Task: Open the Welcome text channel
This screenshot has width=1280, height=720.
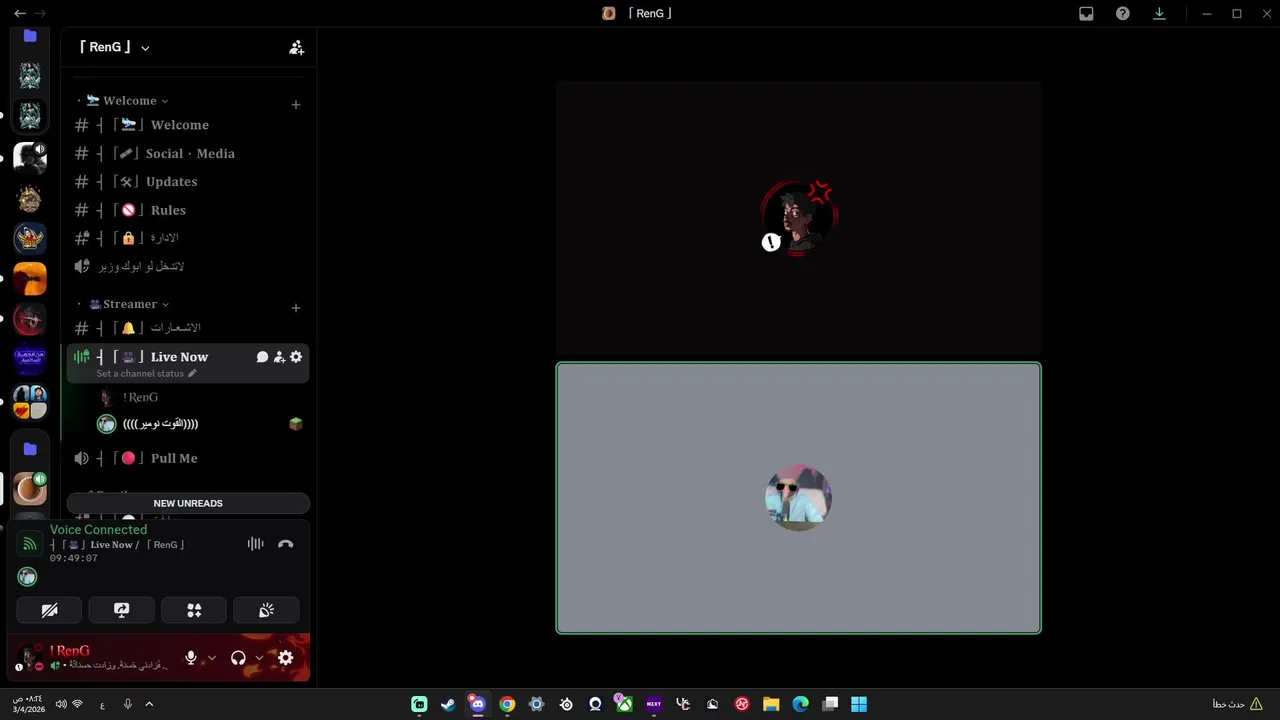Action: point(188,125)
